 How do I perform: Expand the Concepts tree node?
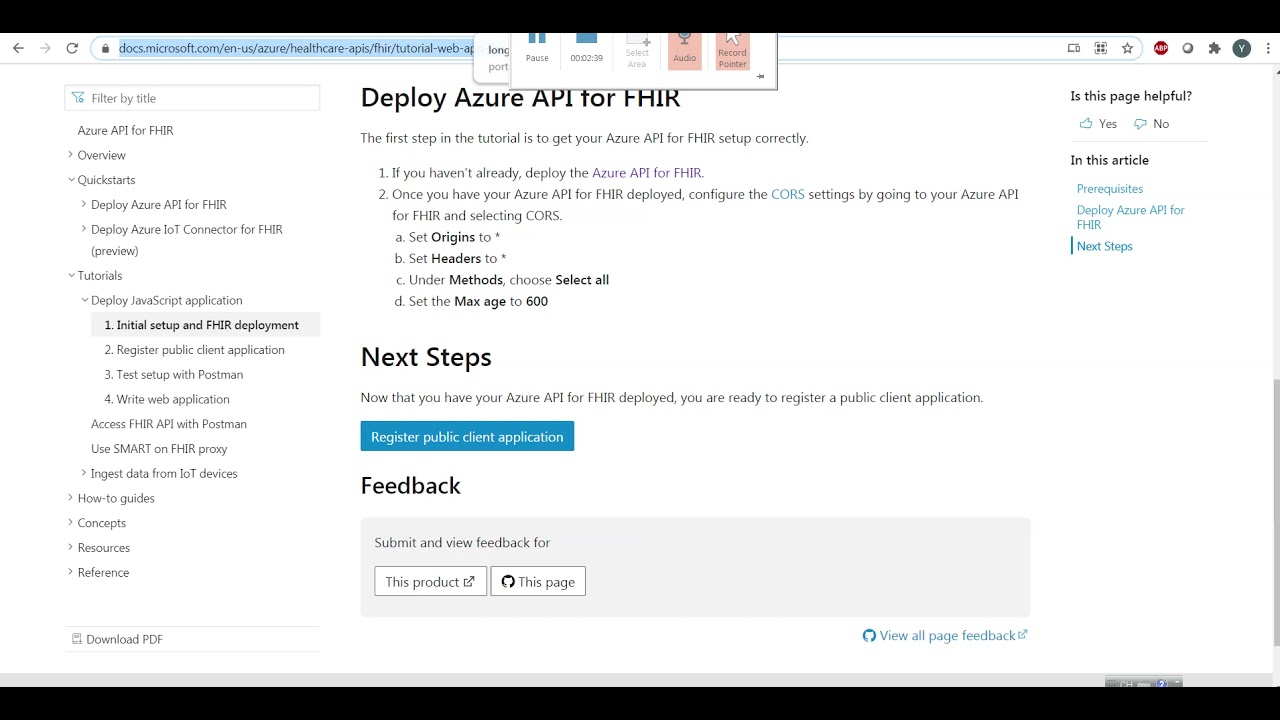[70, 523]
